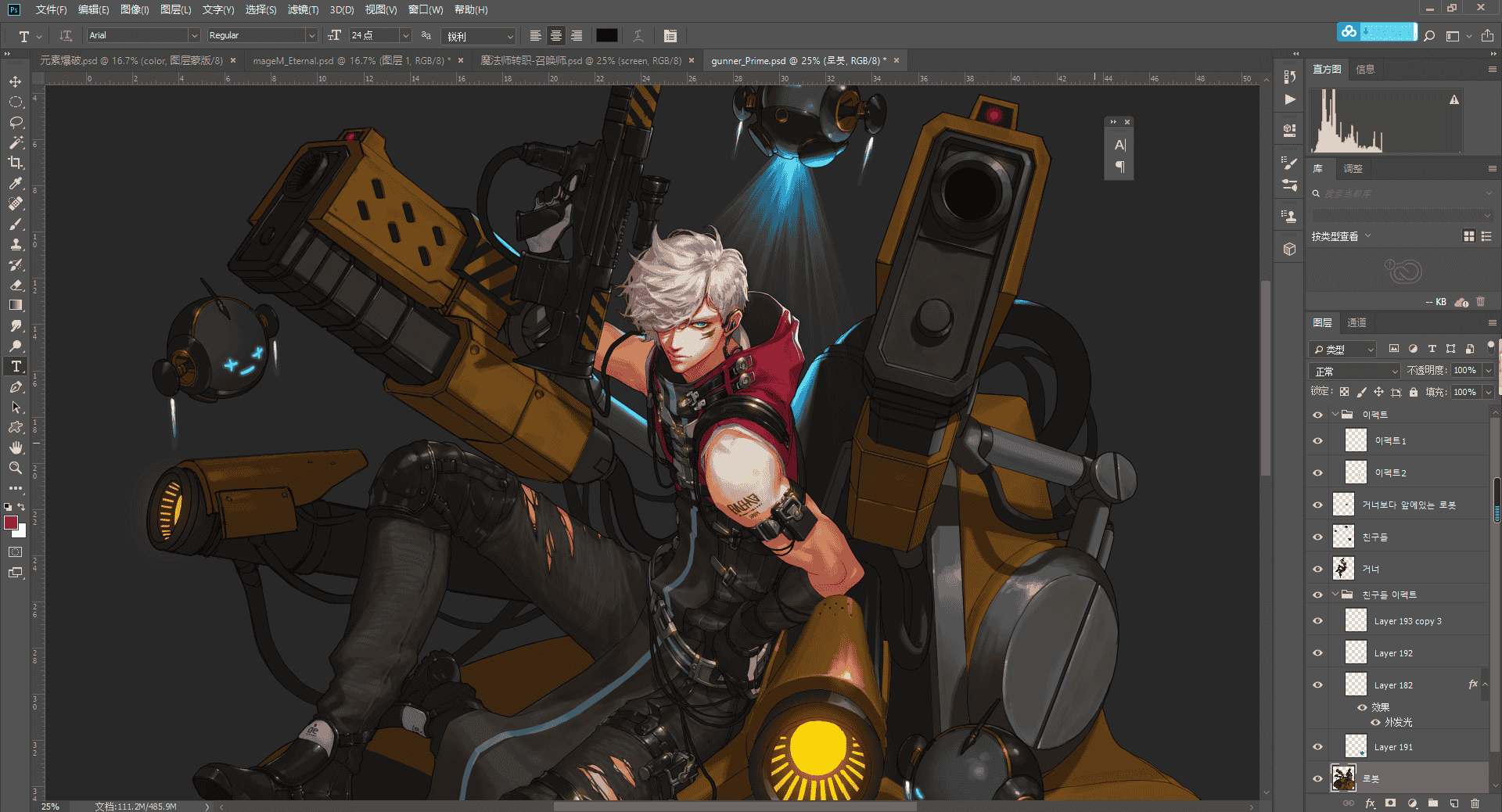Screen dimensions: 1502x812
Task: Hide the 외发光 outer glow effect
Action: click(1375, 722)
